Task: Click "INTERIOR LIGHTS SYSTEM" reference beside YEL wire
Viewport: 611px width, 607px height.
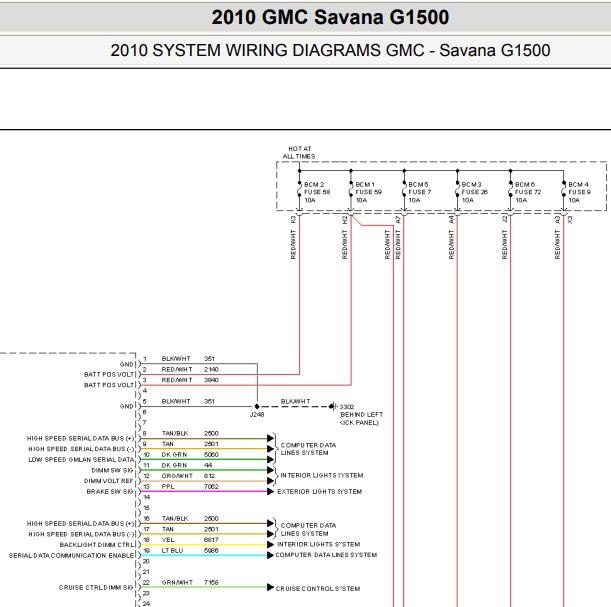Action: [318, 544]
